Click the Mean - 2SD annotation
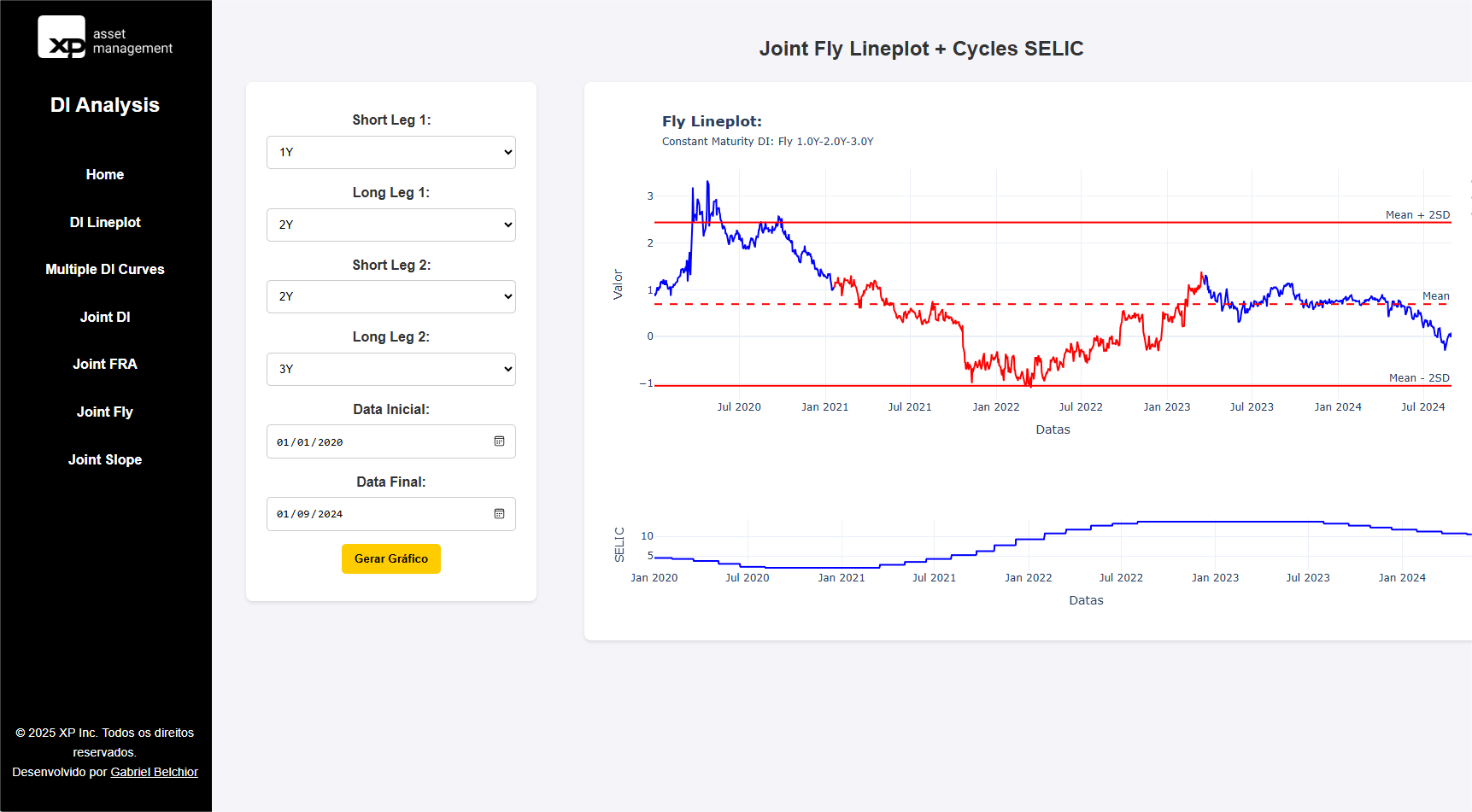 point(1419,378)
